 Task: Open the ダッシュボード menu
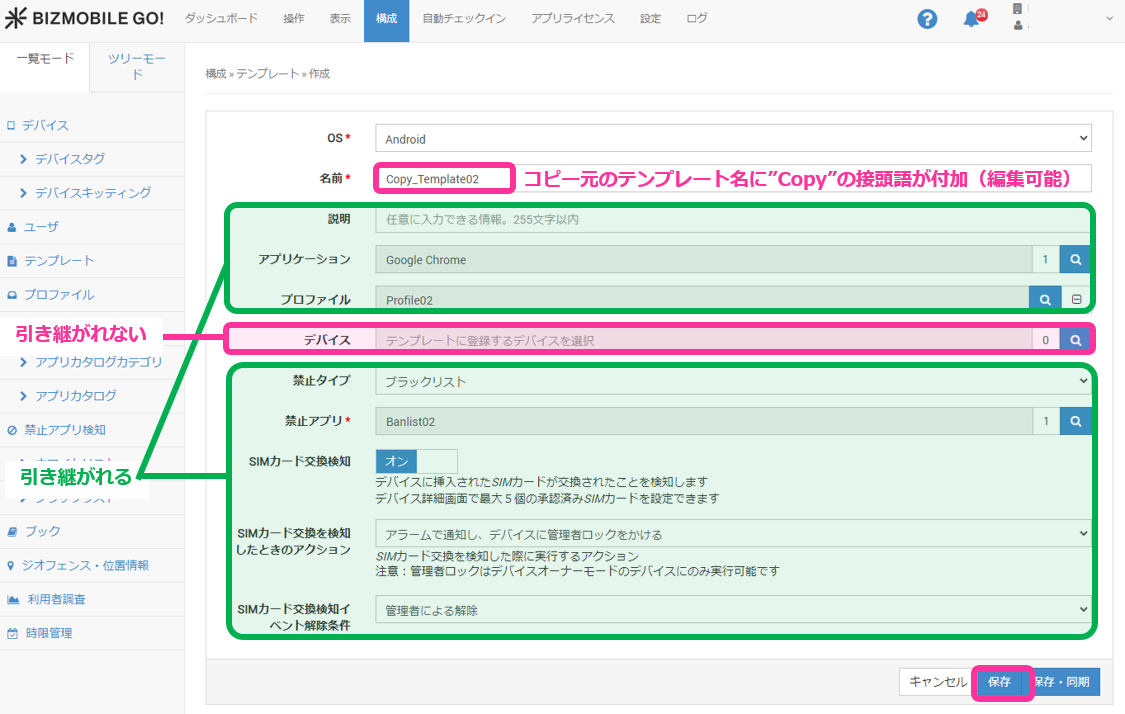click(x=221, y=19)
